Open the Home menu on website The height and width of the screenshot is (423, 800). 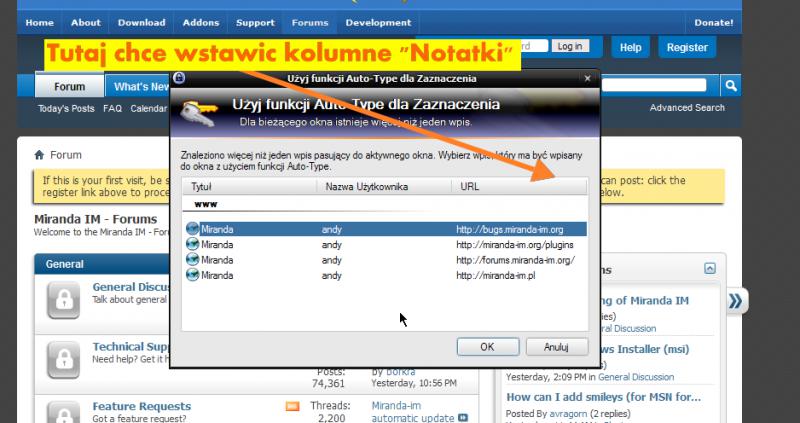(40, 23)
